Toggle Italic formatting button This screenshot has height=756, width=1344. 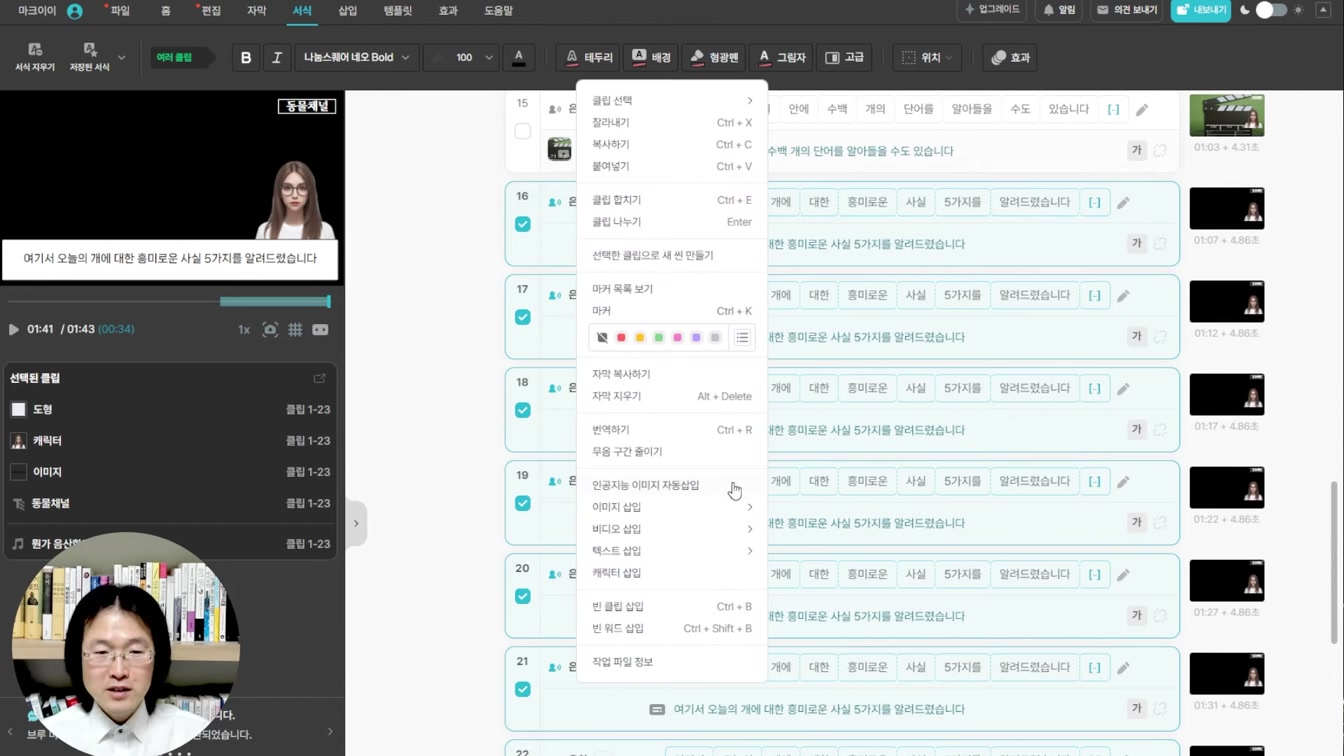[277, 58]
